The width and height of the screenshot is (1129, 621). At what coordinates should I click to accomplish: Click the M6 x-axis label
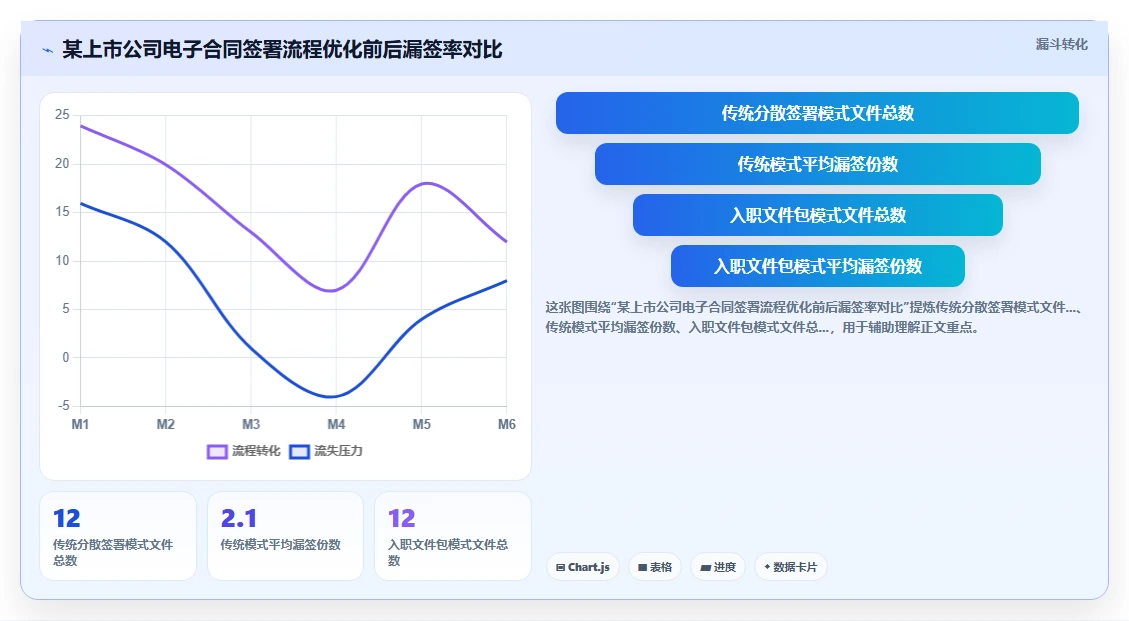click(507, 424)
